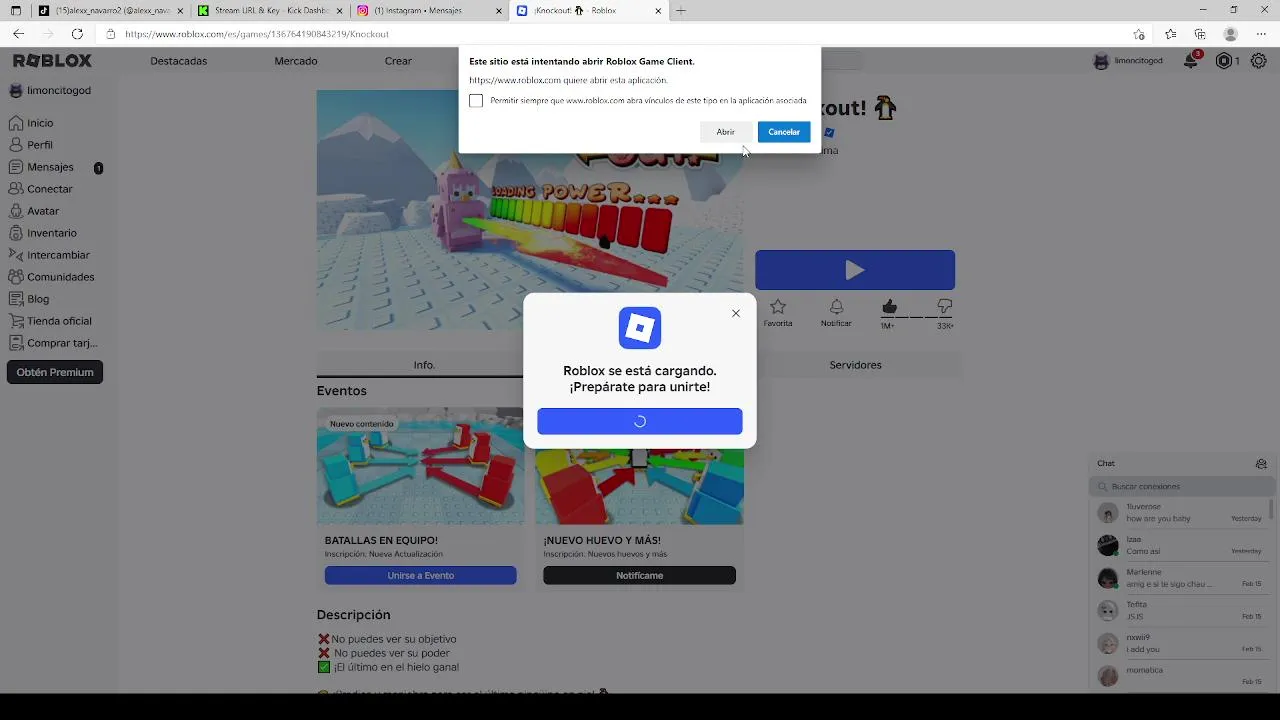The image size is (1280, 720).
Task: Open chat with Marlenne
Action: pyautogui.click(x=1180, y=578)
